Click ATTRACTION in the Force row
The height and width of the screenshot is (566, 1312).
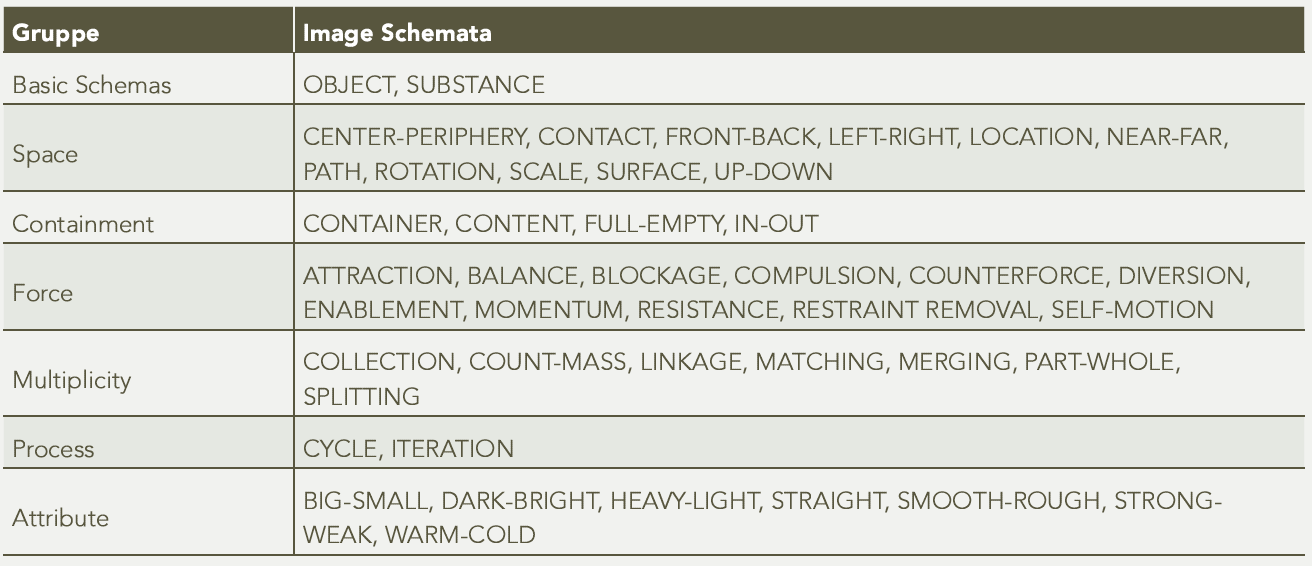coord(378,276)
